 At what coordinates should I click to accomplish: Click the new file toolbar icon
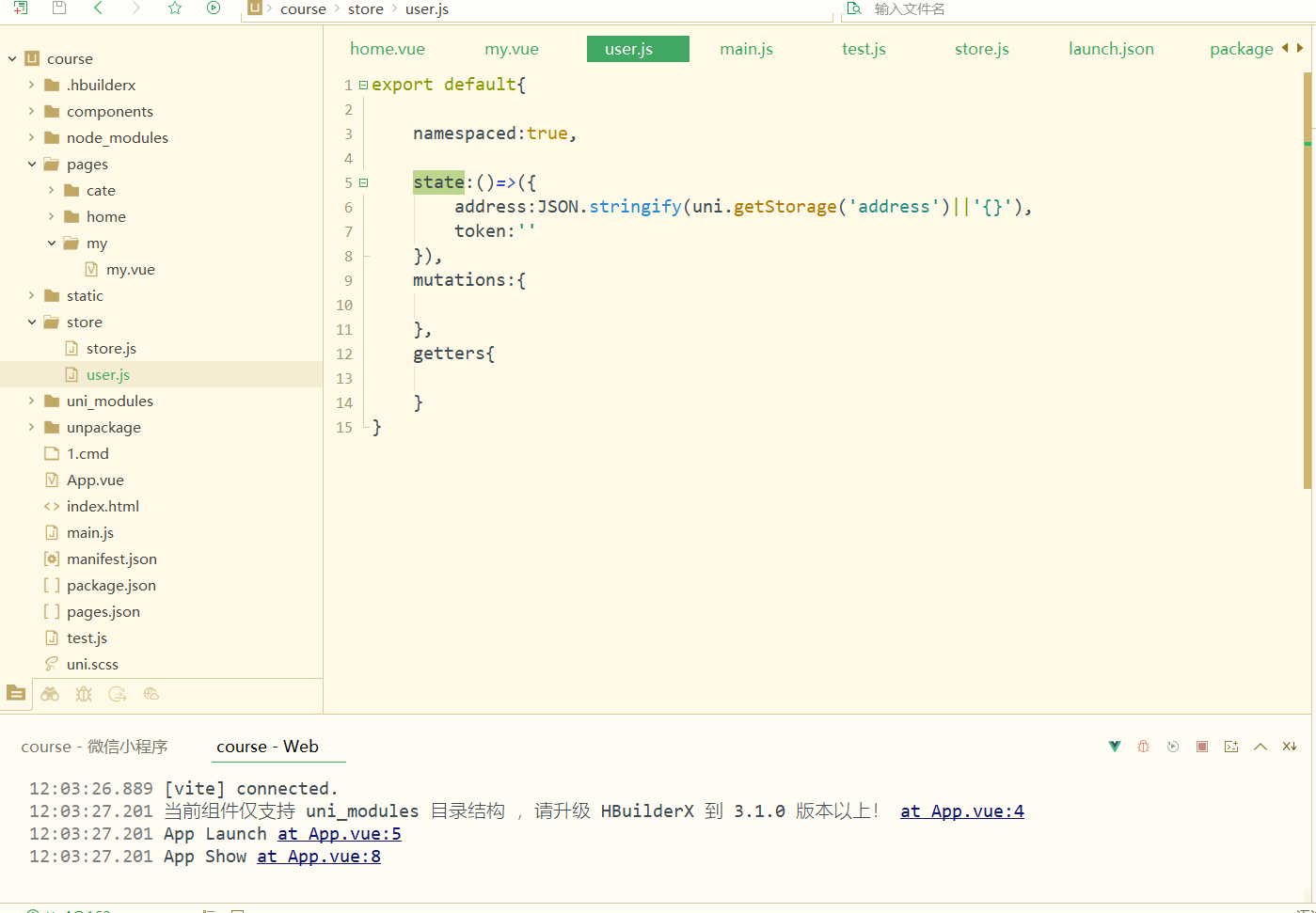click(x=21, y=8)
